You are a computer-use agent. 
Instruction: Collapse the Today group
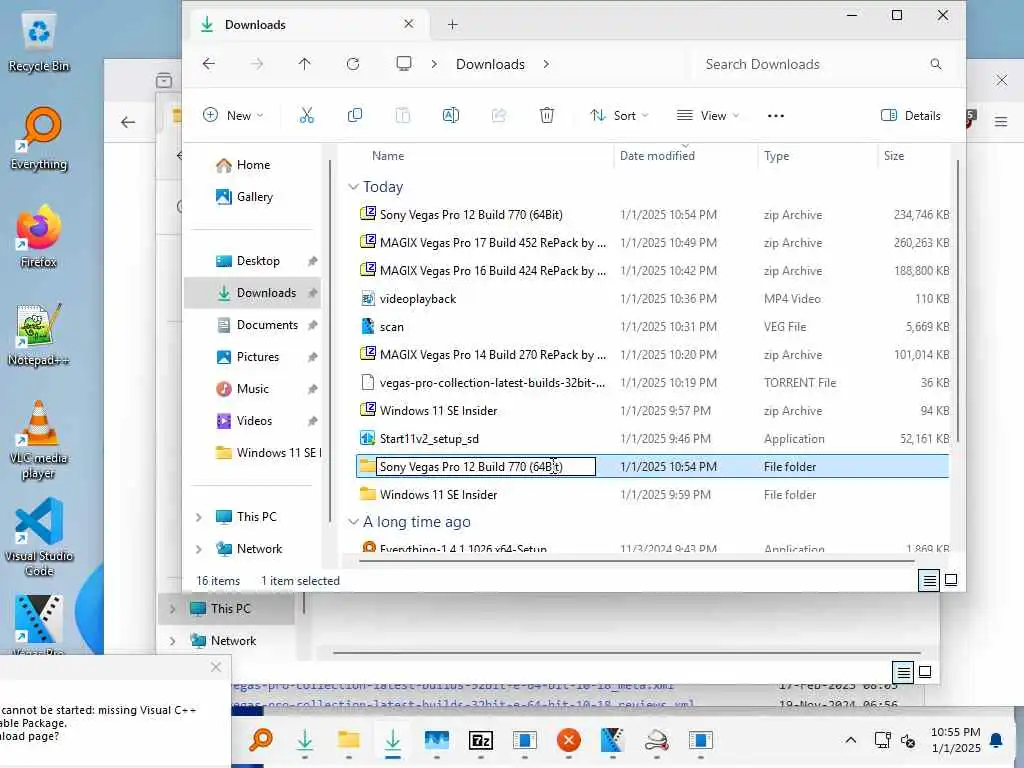click(x=353, y=187)
